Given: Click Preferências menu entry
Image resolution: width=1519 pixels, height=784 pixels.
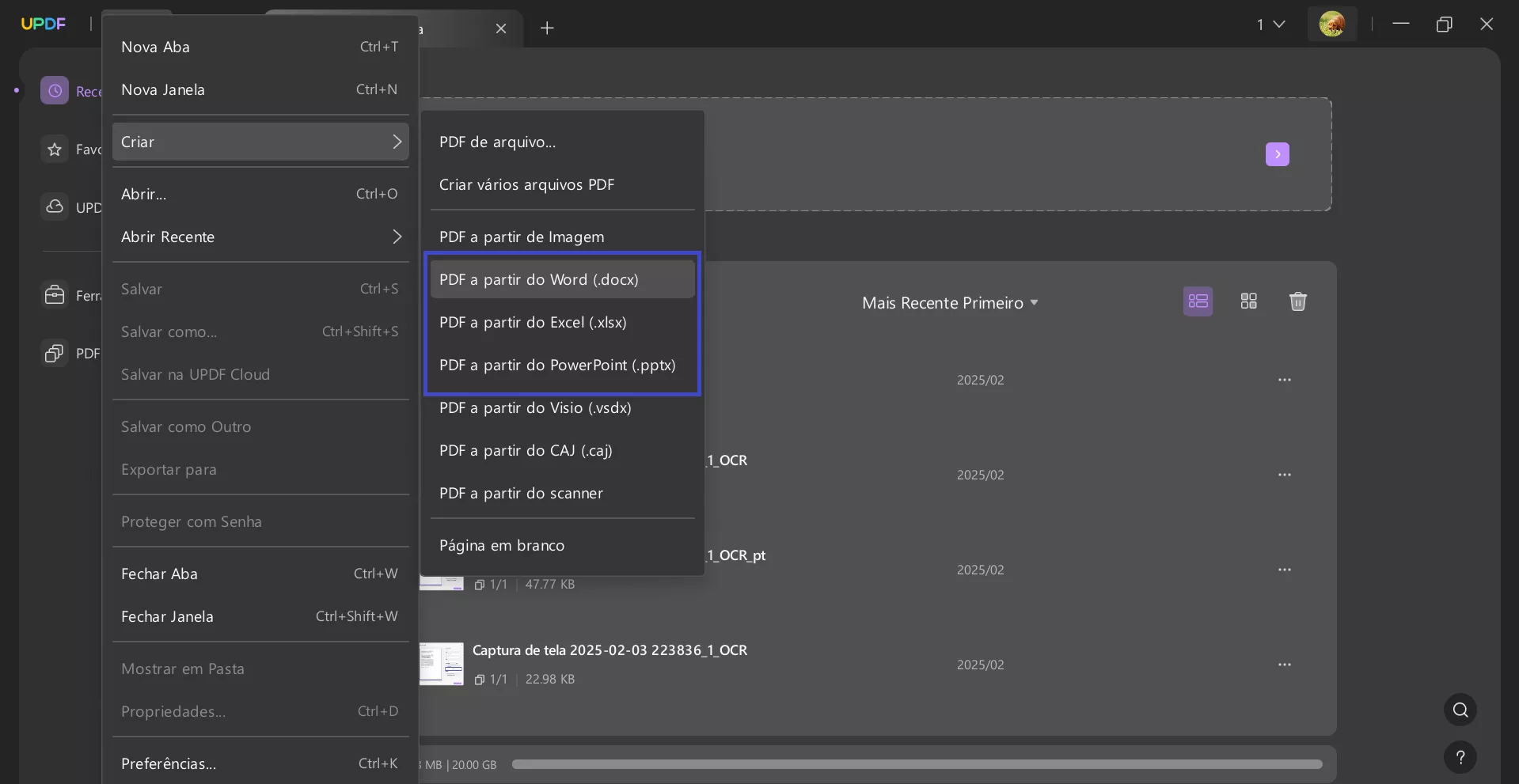Looking at the screenshot, I should tap(169, 763).
